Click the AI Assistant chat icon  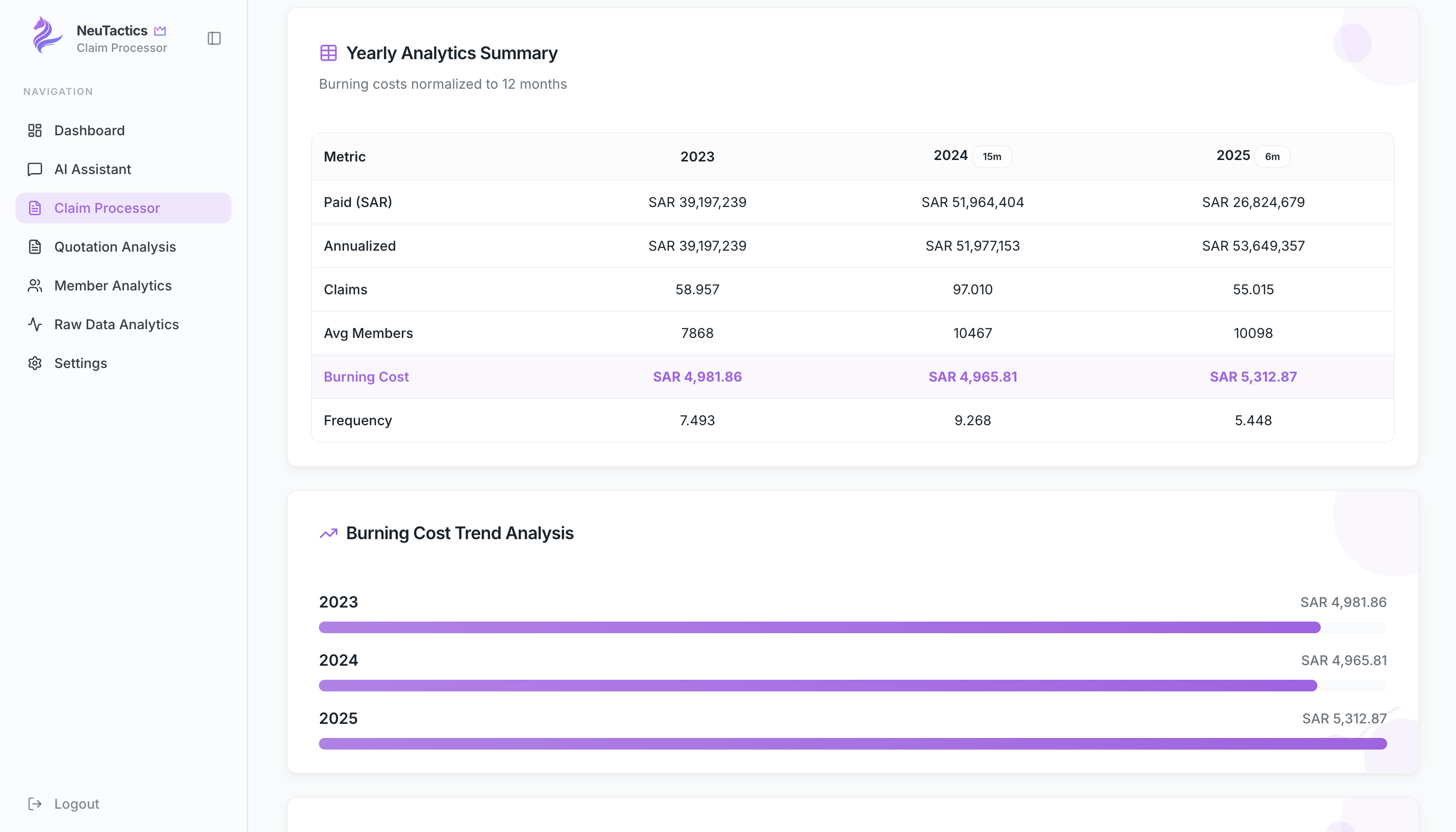pyautogui.click(x=35, y=169)
